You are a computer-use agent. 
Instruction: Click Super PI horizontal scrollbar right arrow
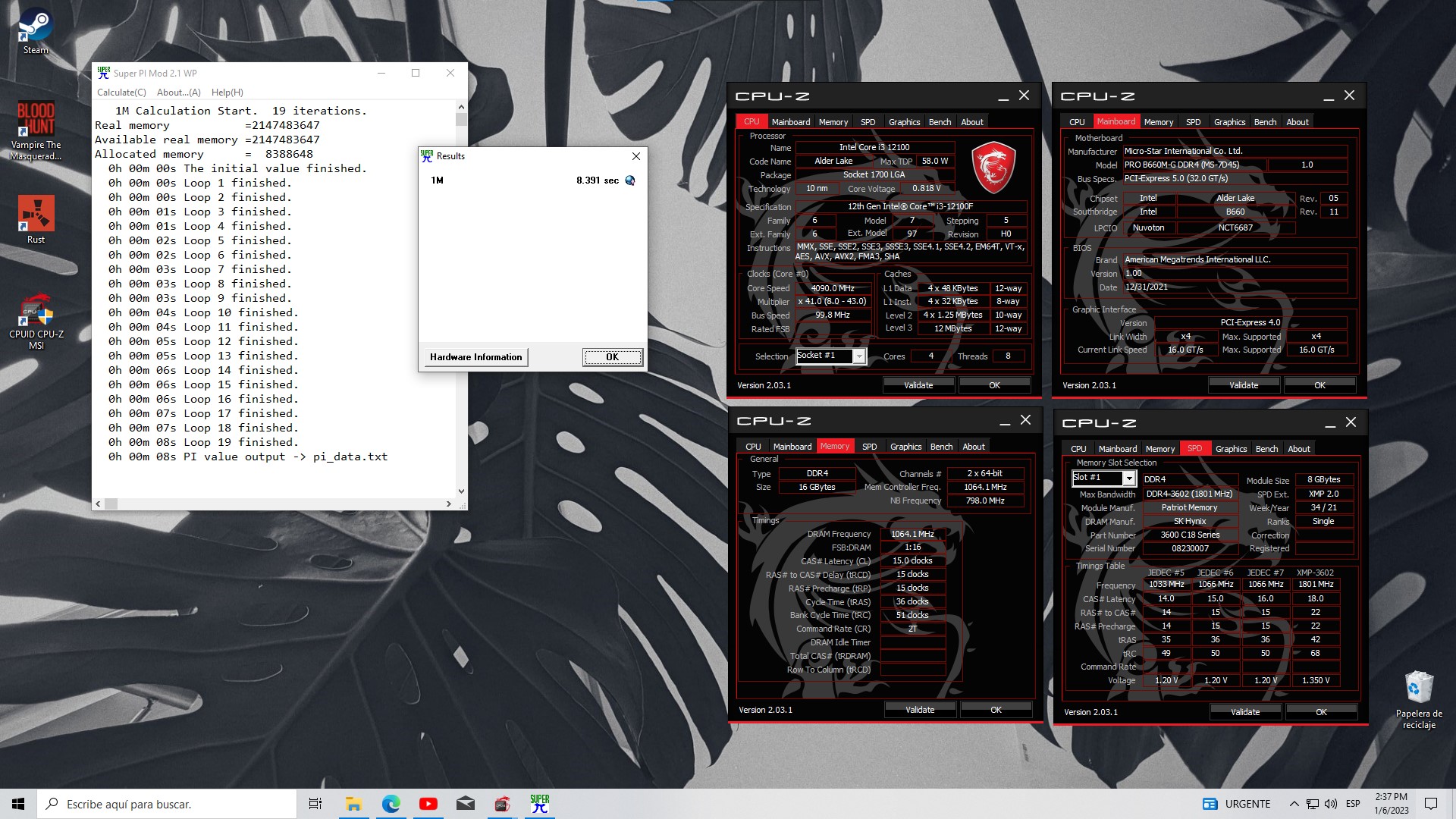(x=448, y=504)
